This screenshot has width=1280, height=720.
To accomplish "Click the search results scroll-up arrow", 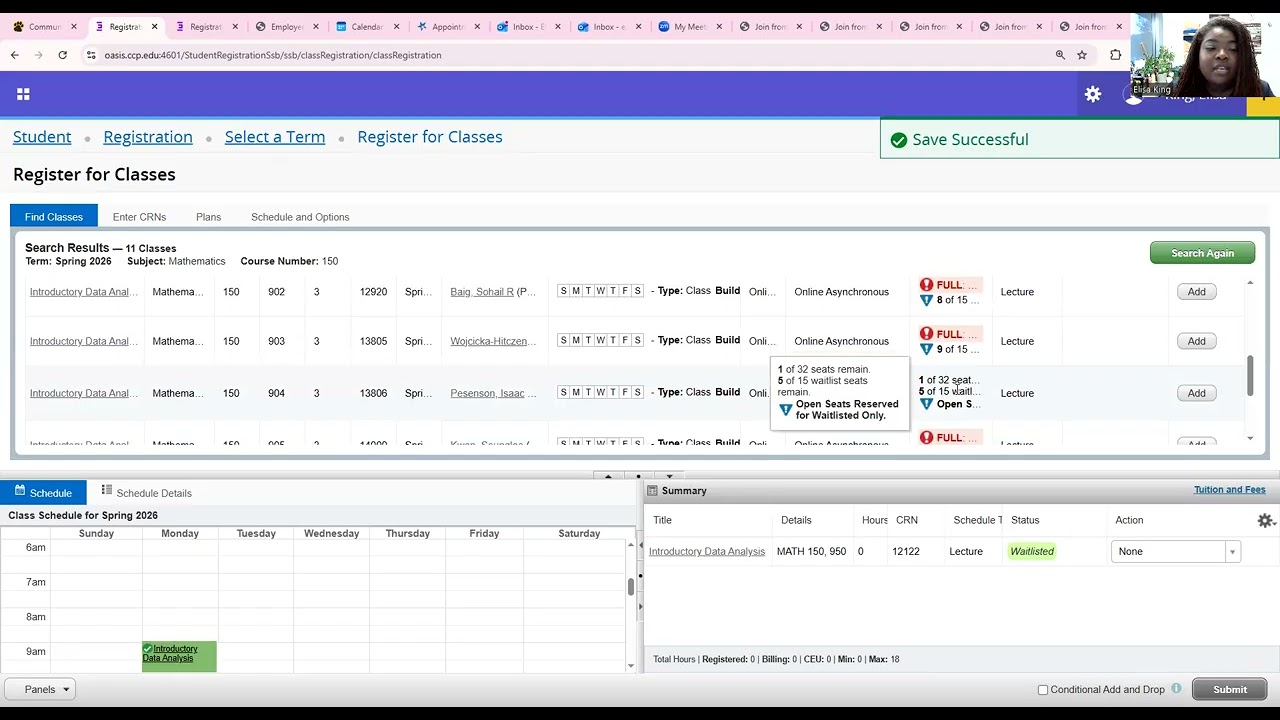I will pyautogui.click(x=1250, y=284).
